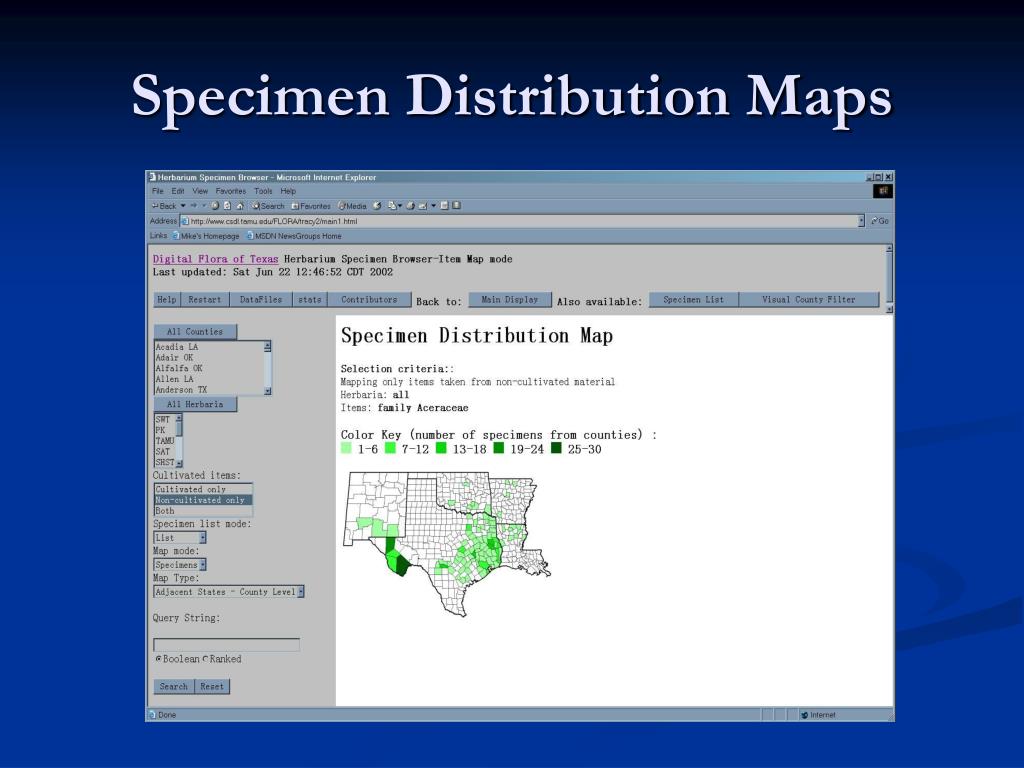Screen dimensions: 1024x768
Task: Click the Discuss toolbar icon
Action: tap(444, 206)
